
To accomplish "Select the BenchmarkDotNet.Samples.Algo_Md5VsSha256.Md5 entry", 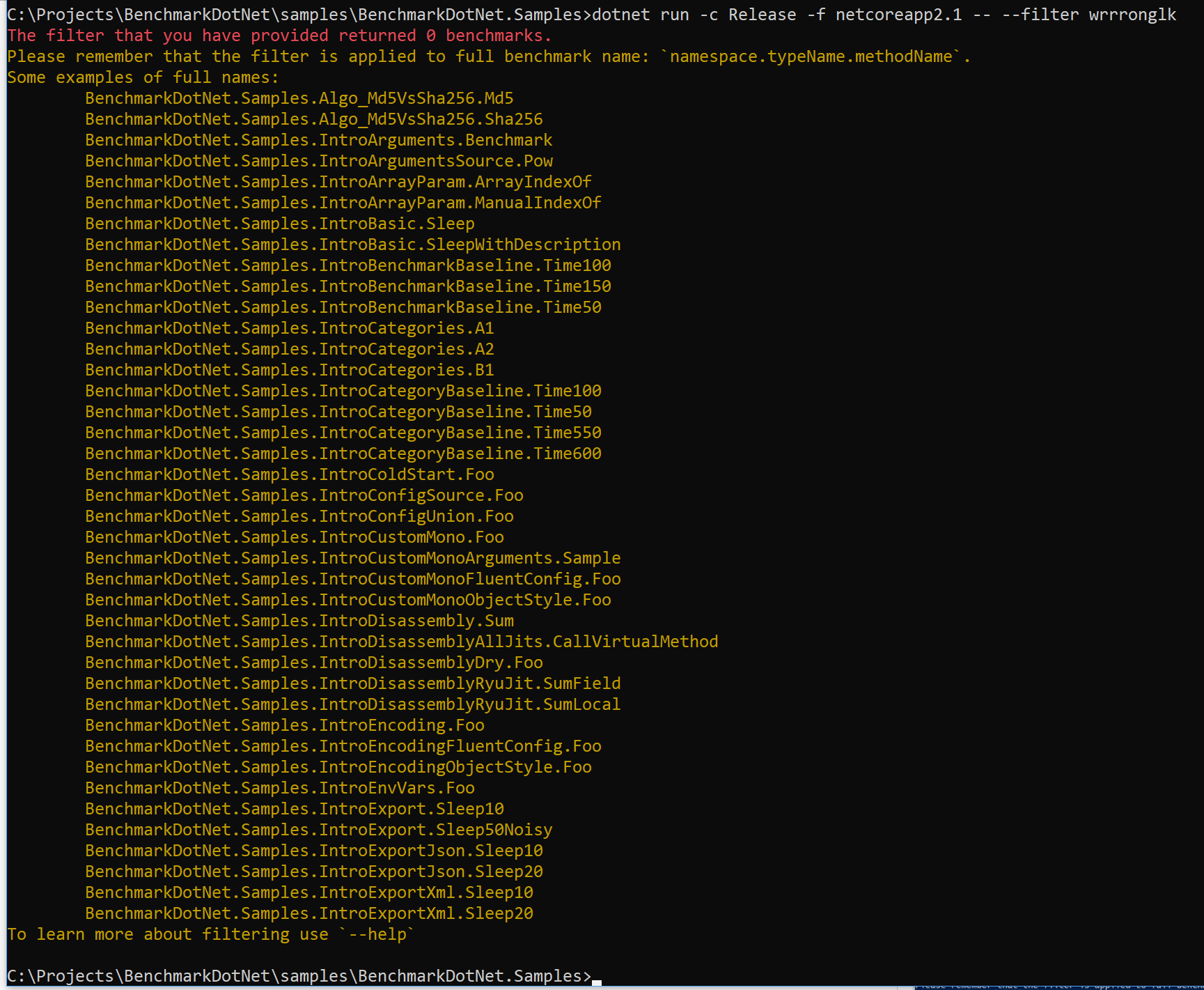I will 298,98.
